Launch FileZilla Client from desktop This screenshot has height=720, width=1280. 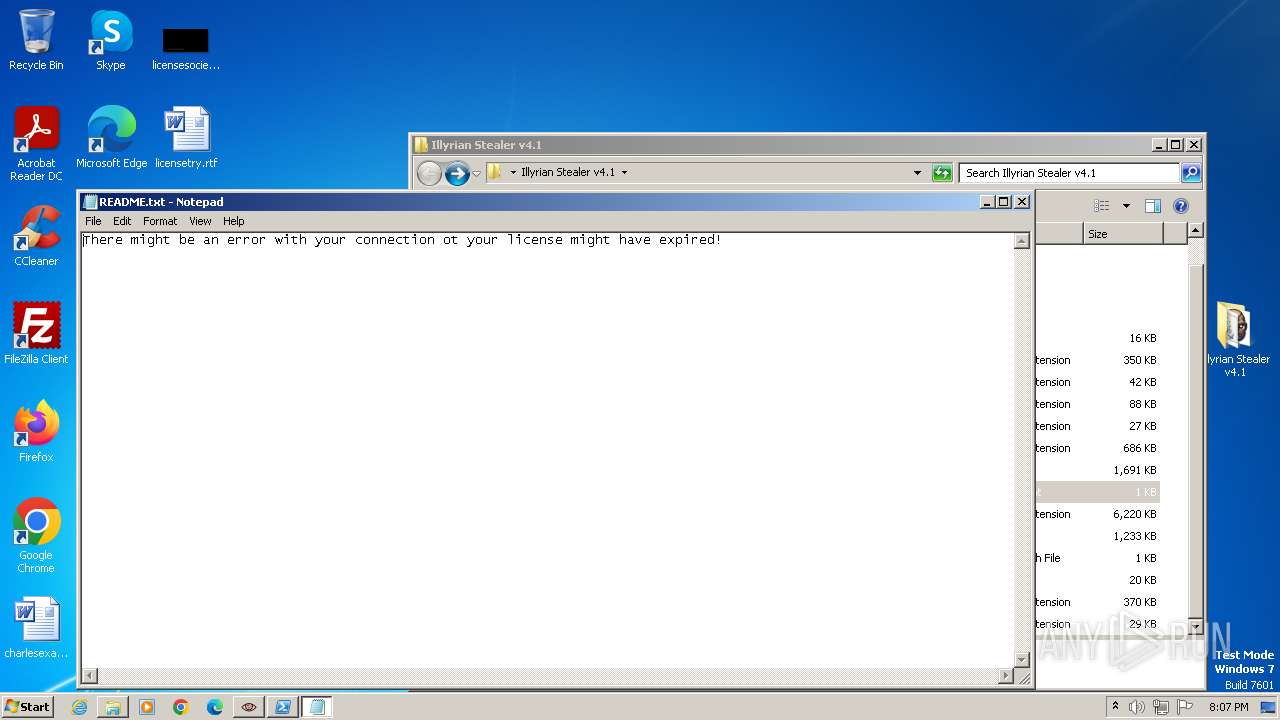(x=36, y=334)
